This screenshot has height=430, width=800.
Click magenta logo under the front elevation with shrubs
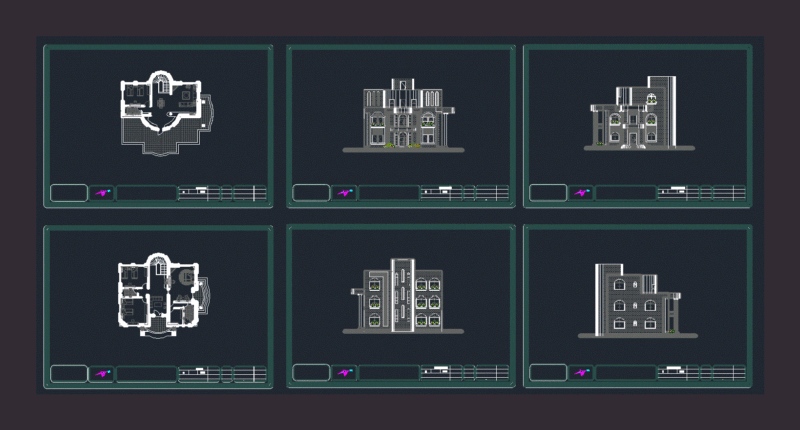(x=344, y=193)
